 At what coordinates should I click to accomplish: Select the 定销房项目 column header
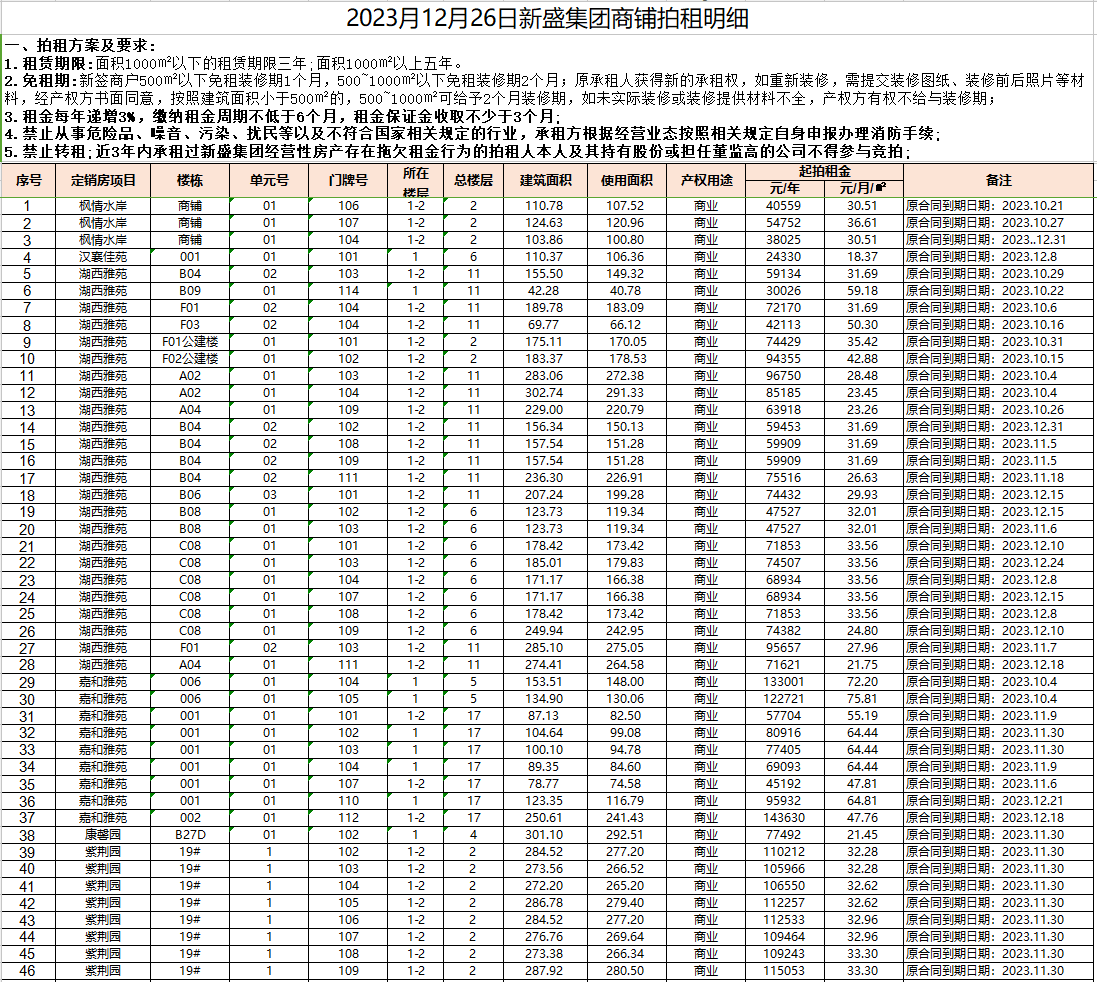(x=103, y=180)
